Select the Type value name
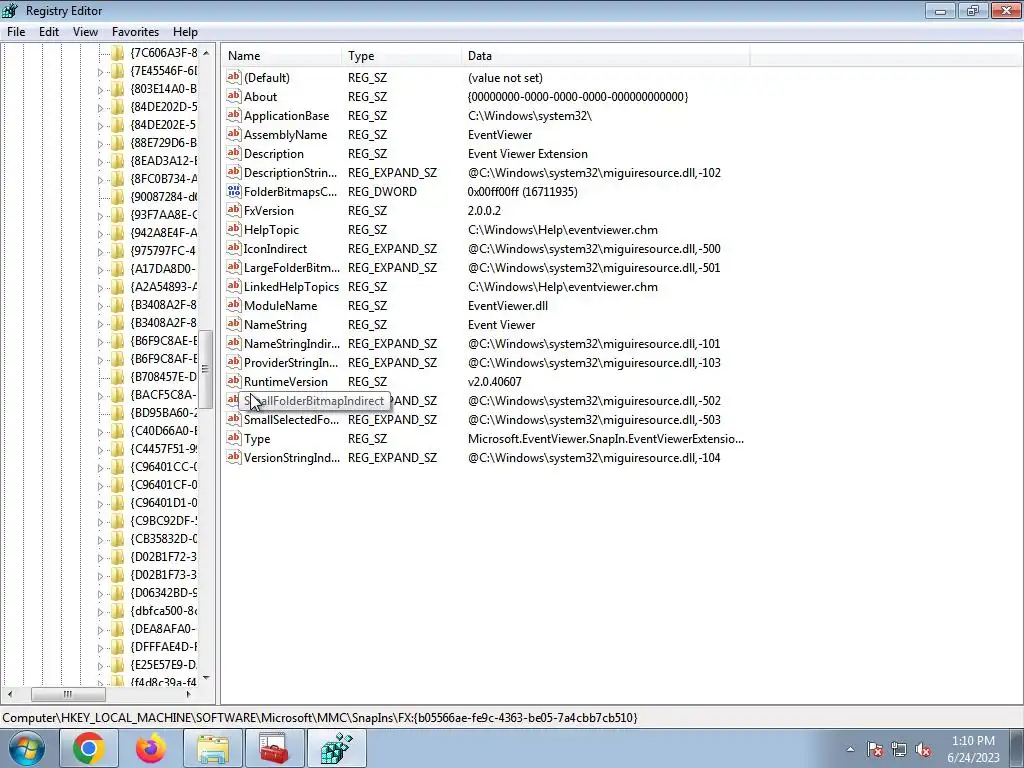The height and width of the screenshot is (768, 1024). point(257,438)
